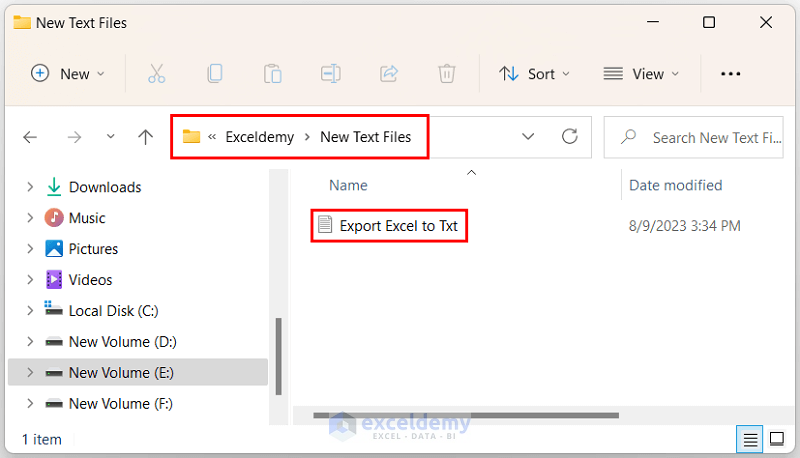
Task: Refresh the current folder view
Action: [x=570, y=137]
